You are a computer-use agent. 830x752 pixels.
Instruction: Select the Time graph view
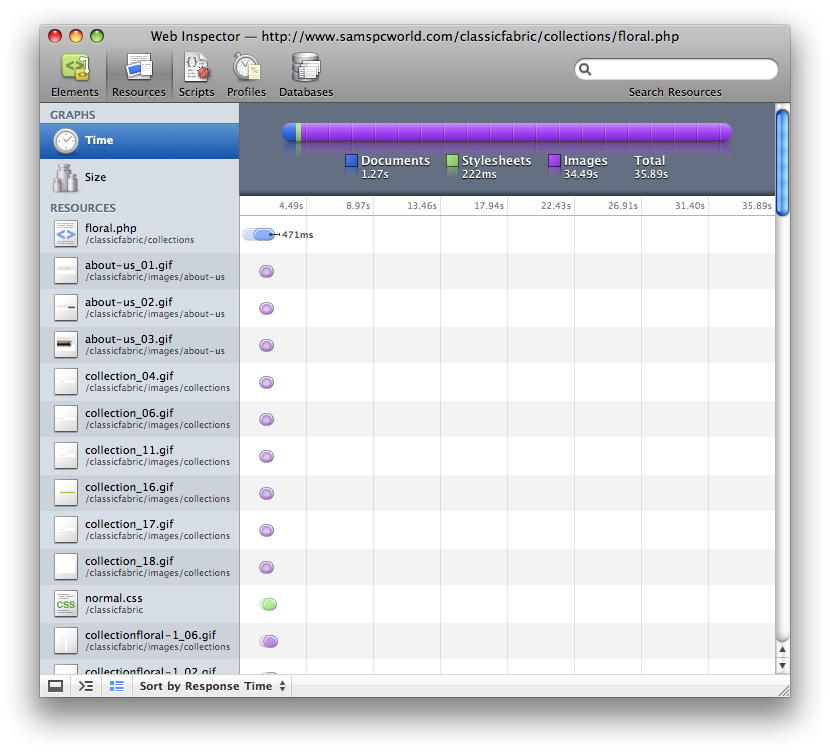pyautogui.click(x=140, y=140)
